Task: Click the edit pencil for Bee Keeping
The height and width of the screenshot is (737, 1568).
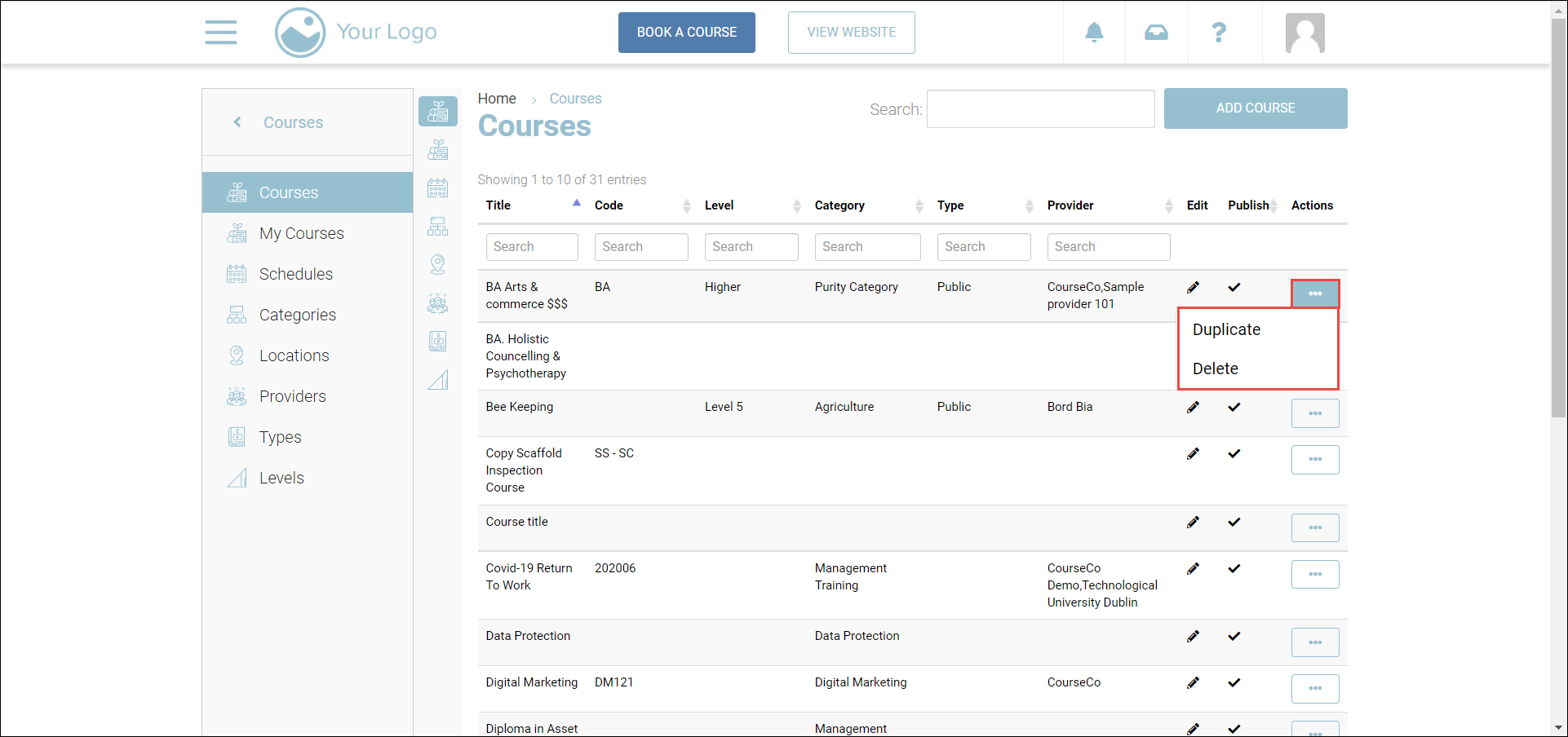Action: (1193, 407)
